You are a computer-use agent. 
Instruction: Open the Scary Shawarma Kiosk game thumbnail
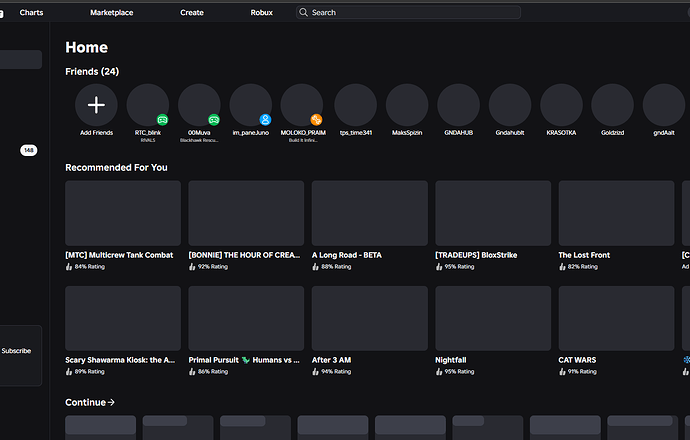[x=123, y=318]
